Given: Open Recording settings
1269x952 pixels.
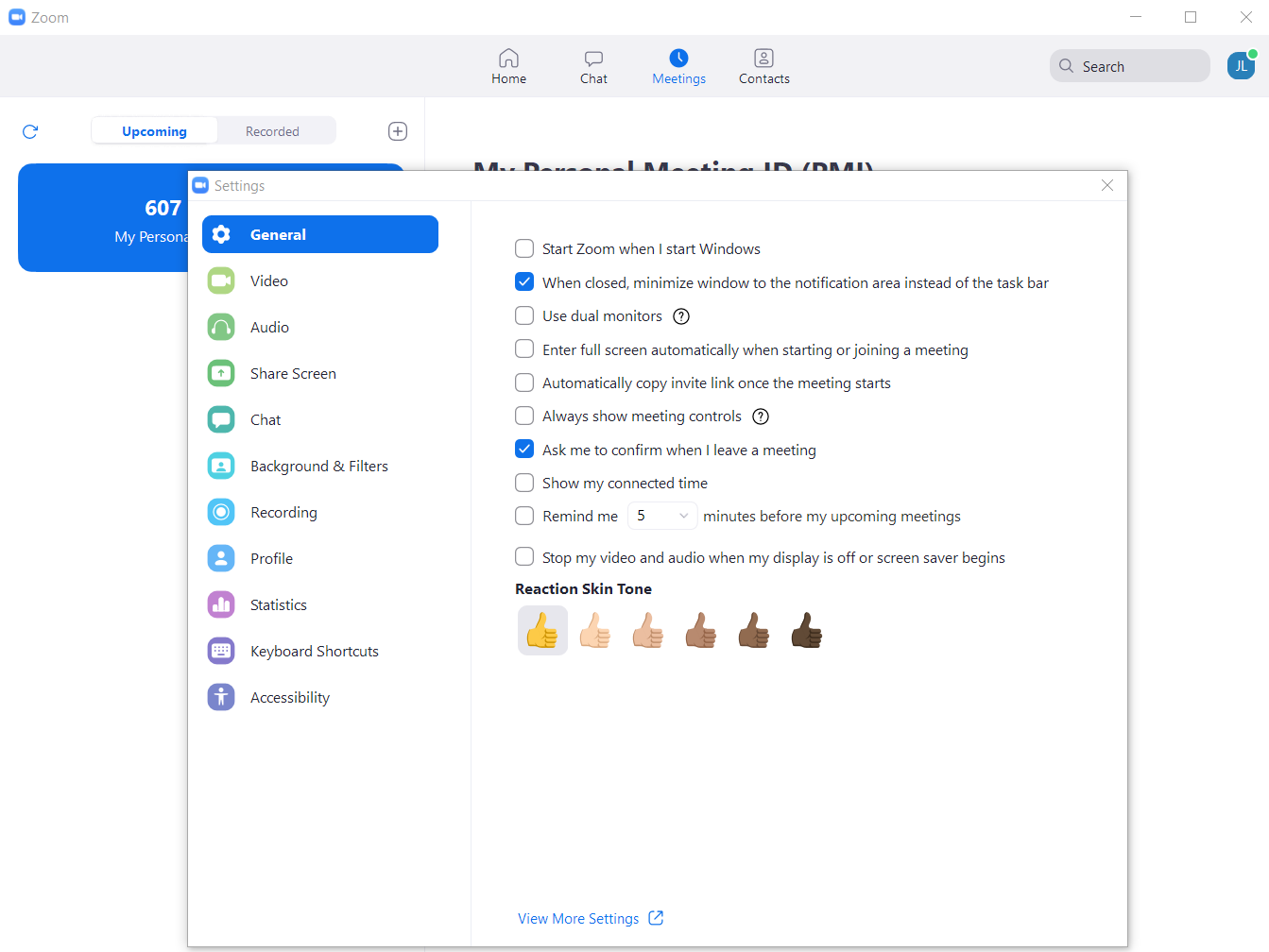Looking at the screenshot, I should coord(320,512).
